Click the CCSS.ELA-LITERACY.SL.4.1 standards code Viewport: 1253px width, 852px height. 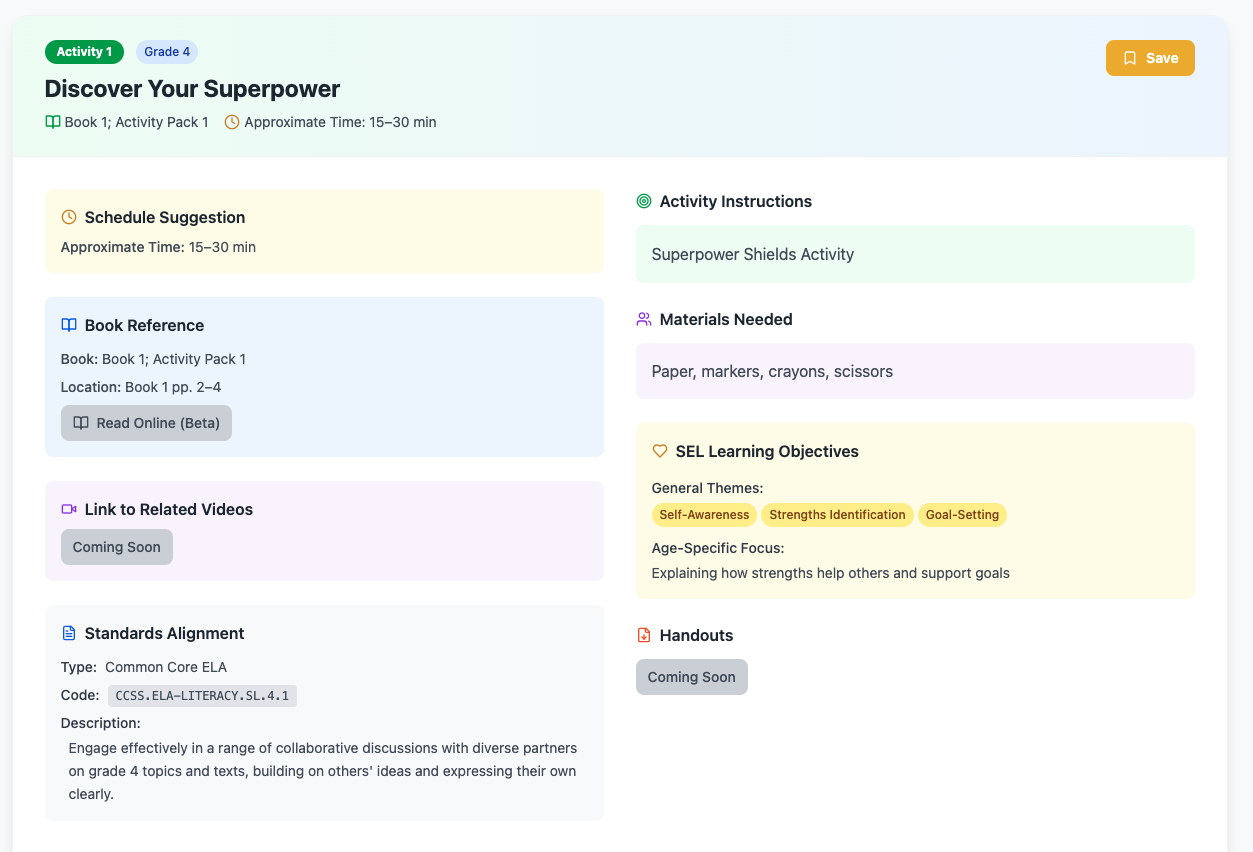pos(202,696)
